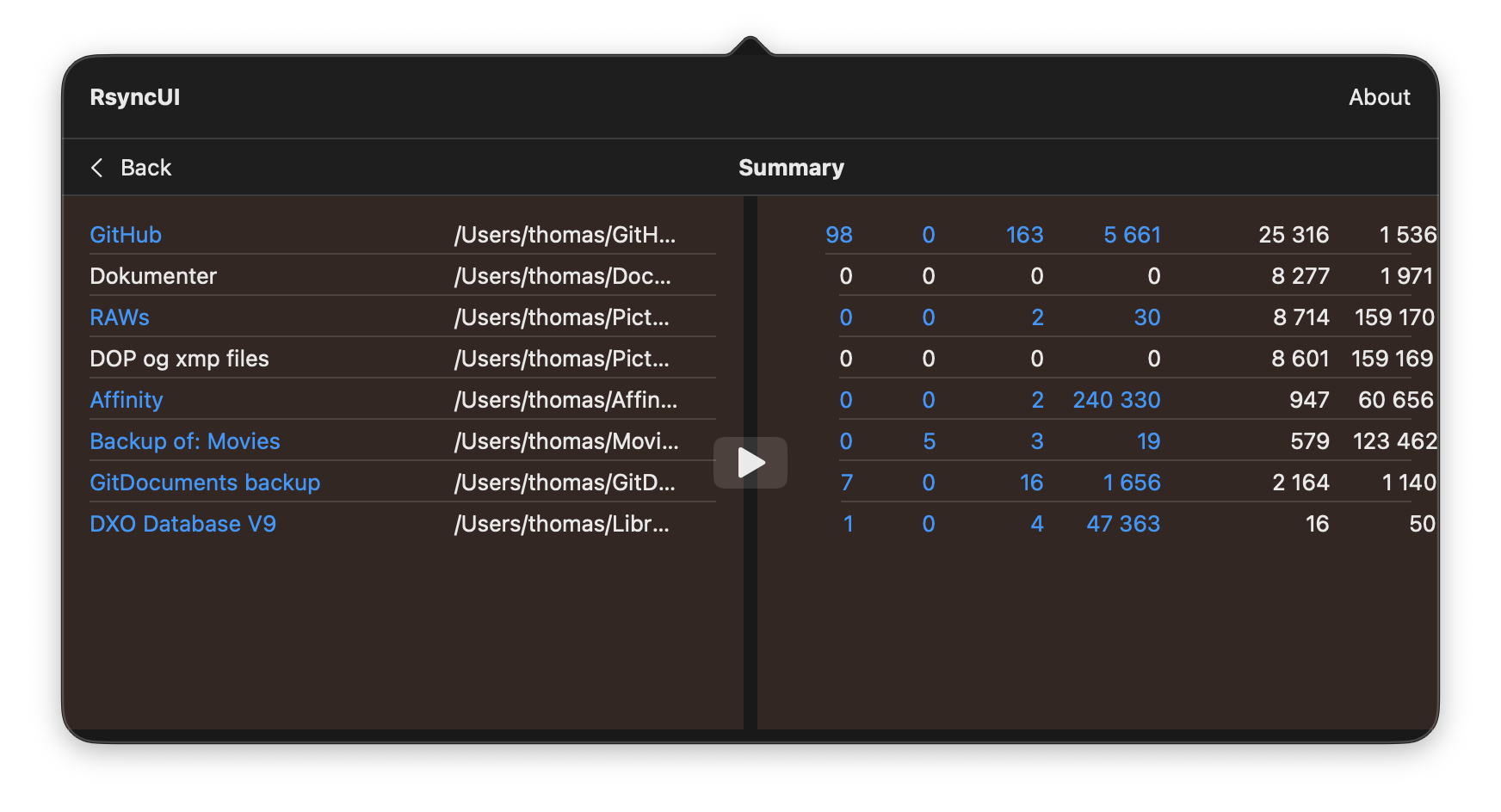Select DXO Database V9 entry

[182, 524]
